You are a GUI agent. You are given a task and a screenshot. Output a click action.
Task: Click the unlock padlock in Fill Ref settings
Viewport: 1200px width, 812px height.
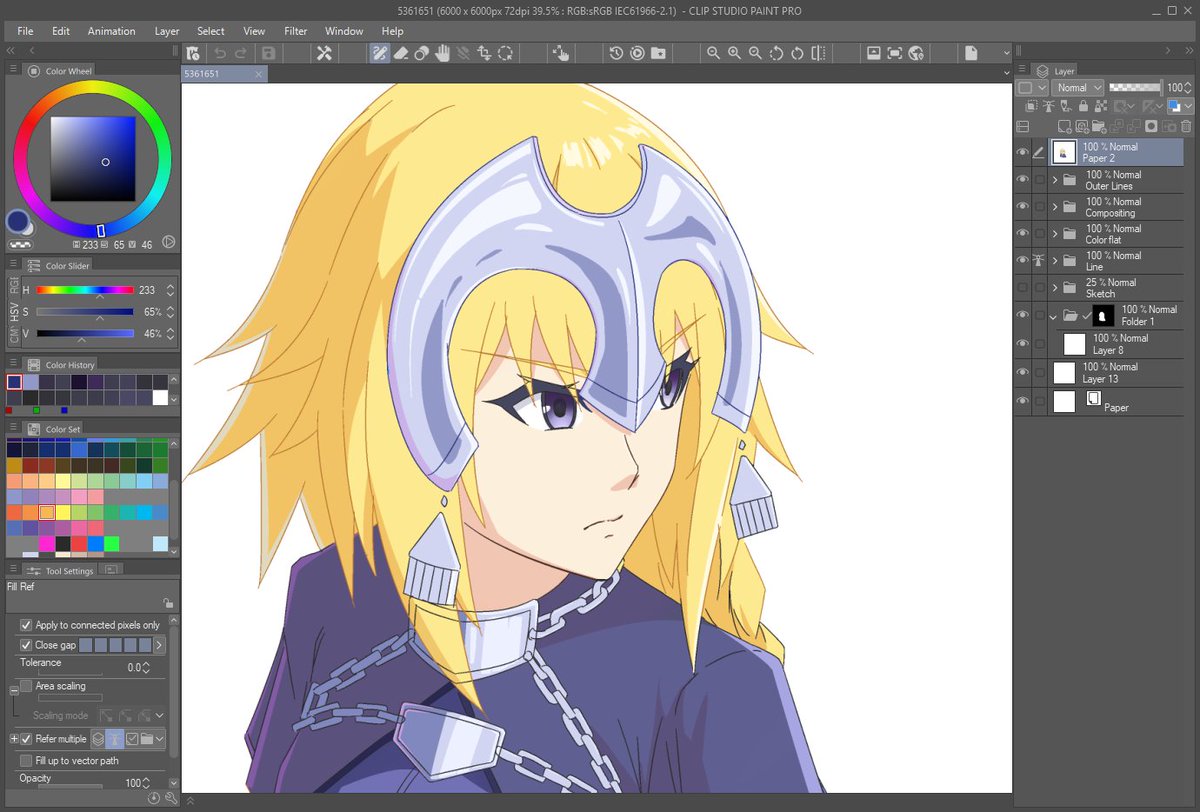point(167,603)
